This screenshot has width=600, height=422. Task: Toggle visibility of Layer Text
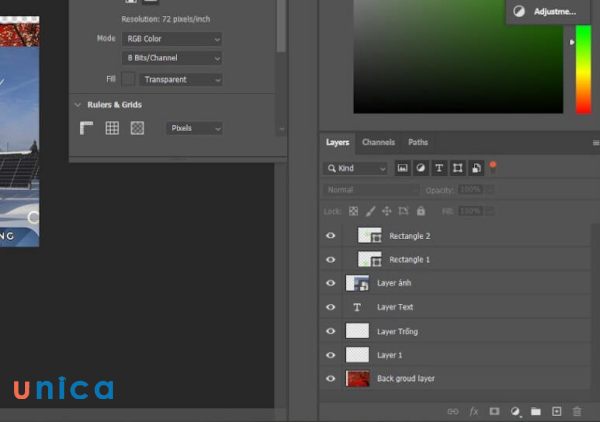coord(331,307)
